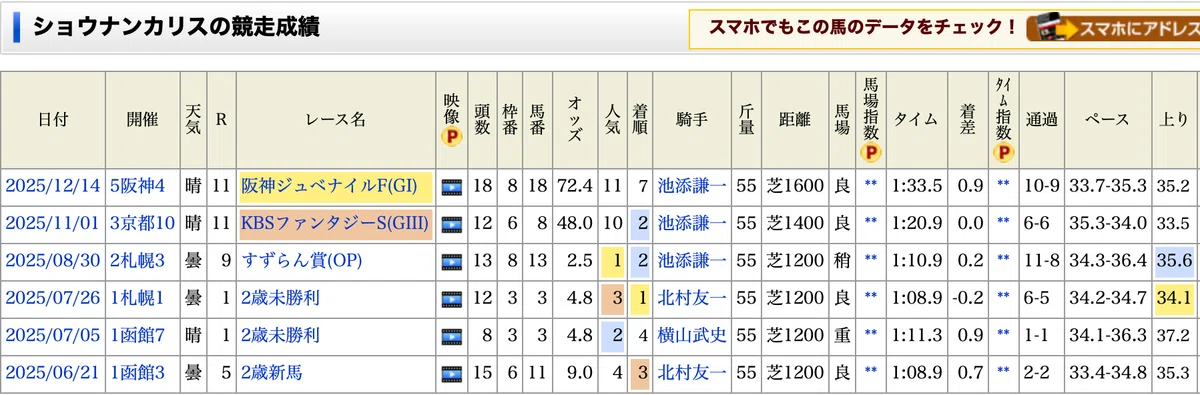Select highlighted 上り value 34.1
The height and width of the screenshot is (395, 1200).
tap(1173, 297)
